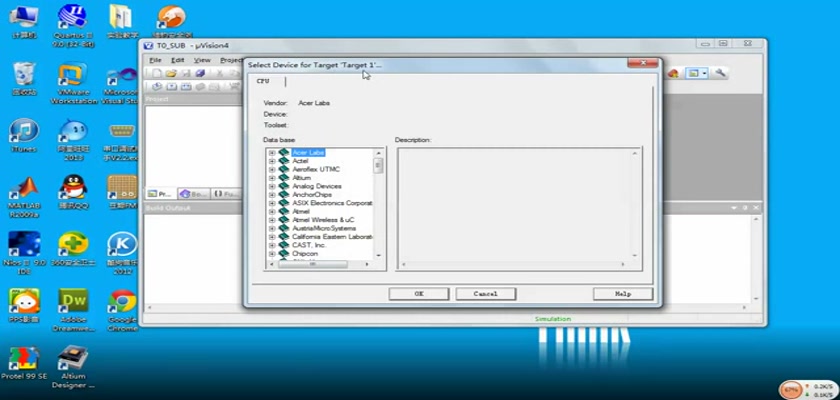Viewport: 840px width, 400px height.
Task: Open the File menu in µVision
Action: point(155,60)
